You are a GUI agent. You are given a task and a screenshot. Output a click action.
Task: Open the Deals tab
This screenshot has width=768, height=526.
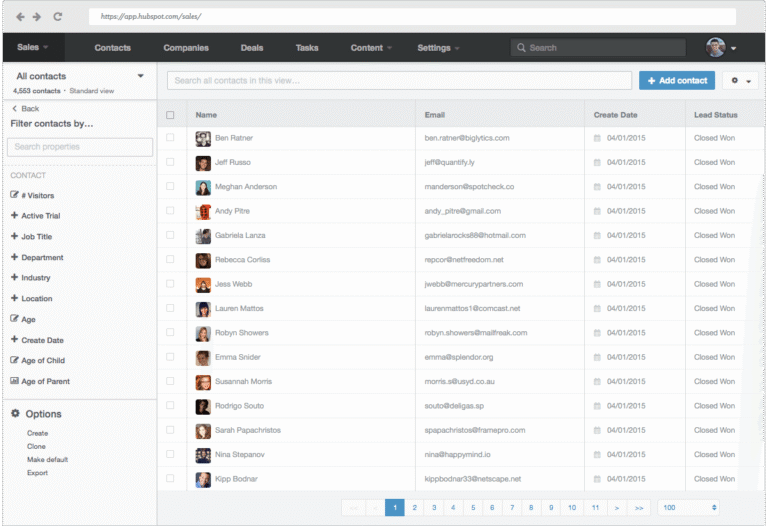(252, 48)
